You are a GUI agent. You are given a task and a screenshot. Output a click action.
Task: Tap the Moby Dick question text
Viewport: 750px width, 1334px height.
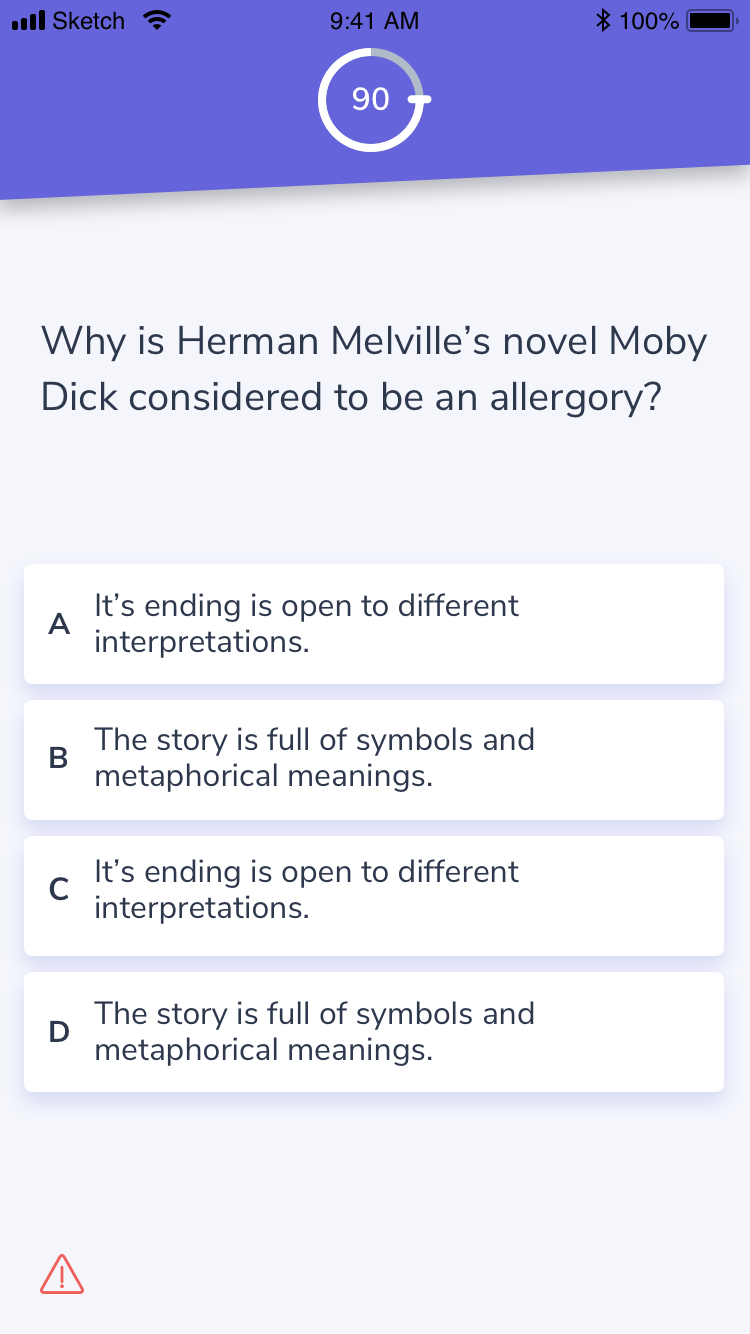[x=374, y=368]
